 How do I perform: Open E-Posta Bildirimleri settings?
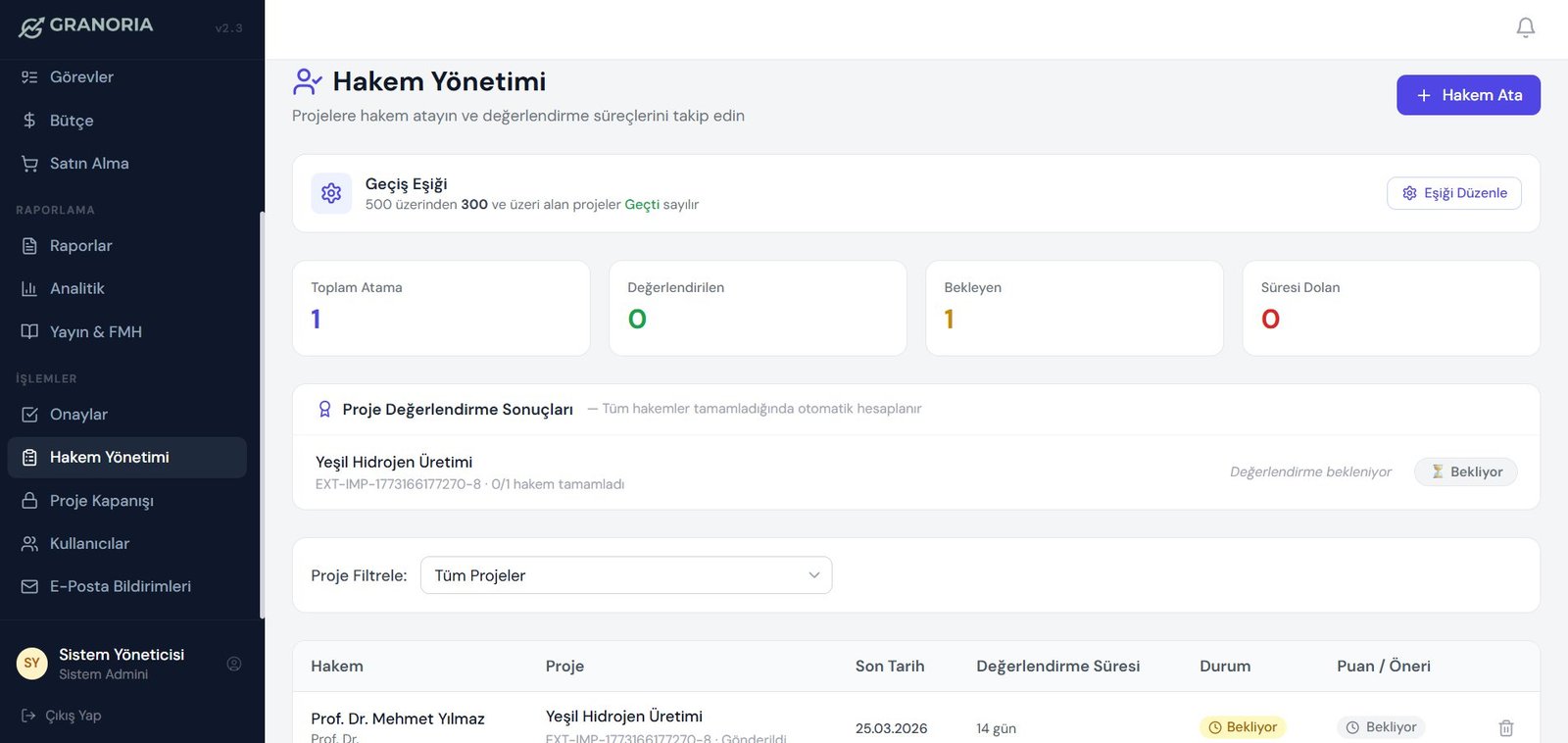(120, 586)
